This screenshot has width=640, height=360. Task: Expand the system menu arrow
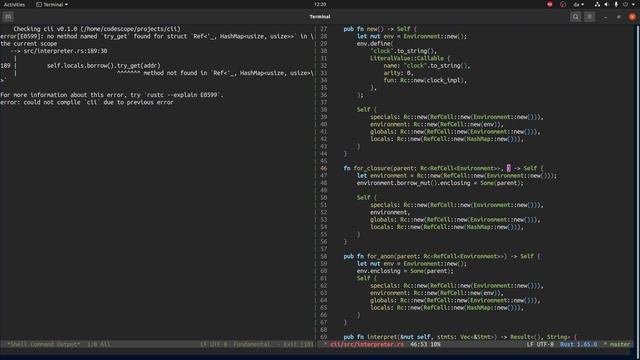pyautogui.click(x=633, y=4)
